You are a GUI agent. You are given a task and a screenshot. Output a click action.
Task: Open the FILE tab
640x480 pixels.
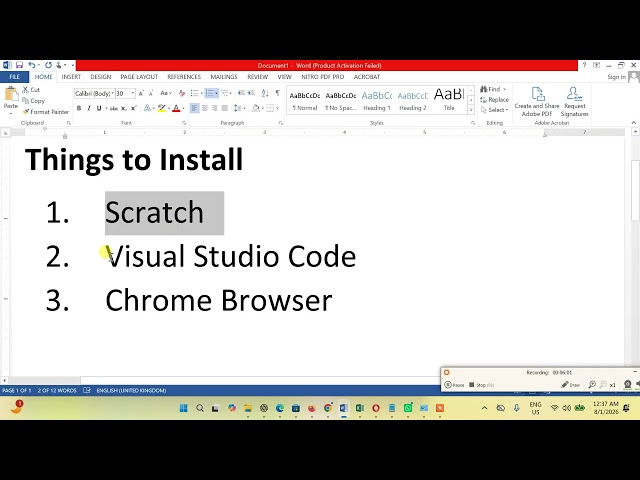tap(14, 77)
